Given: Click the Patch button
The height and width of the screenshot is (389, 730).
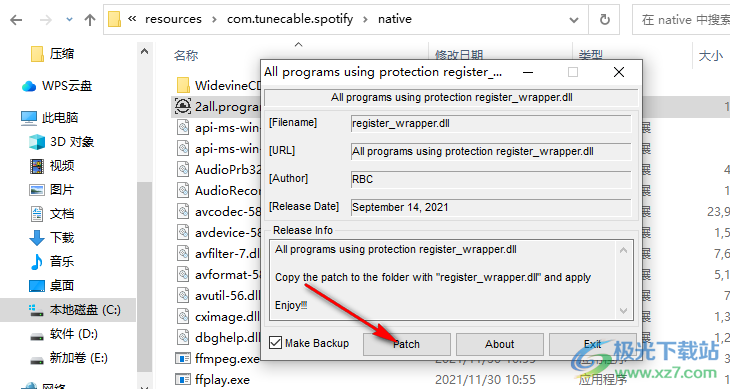Looking at the screenshot, I should point(406,344).
